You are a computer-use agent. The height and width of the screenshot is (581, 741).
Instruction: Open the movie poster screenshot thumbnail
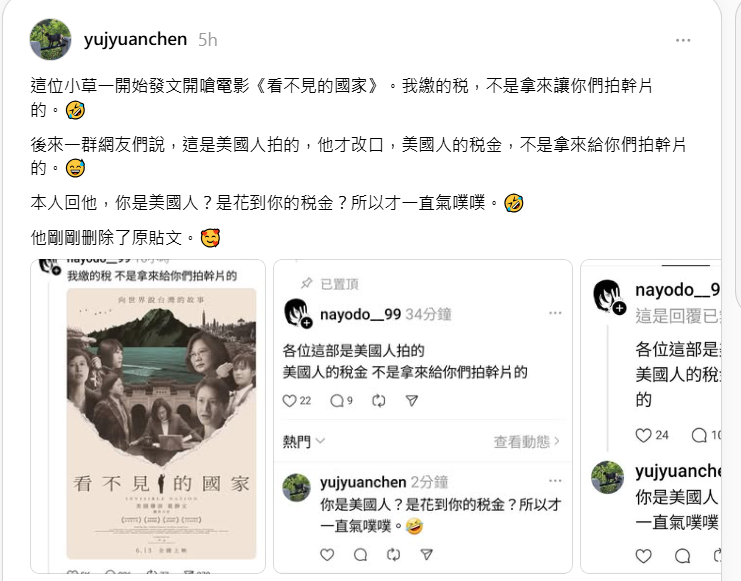tap(148, 416)
